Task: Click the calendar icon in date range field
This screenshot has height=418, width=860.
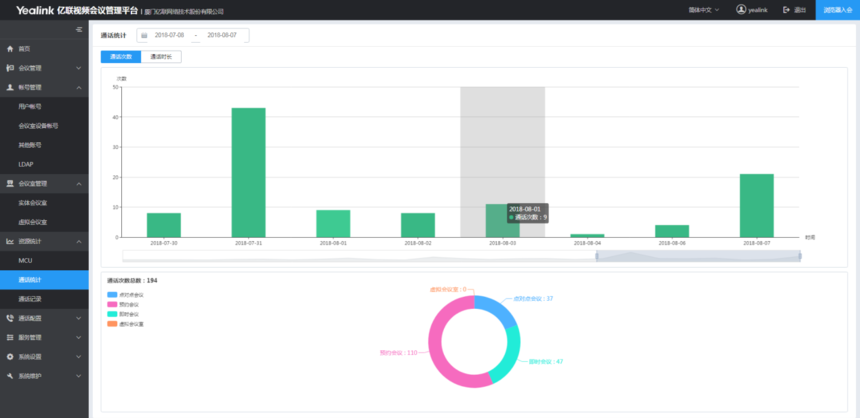Action: [x=144, y=35]
